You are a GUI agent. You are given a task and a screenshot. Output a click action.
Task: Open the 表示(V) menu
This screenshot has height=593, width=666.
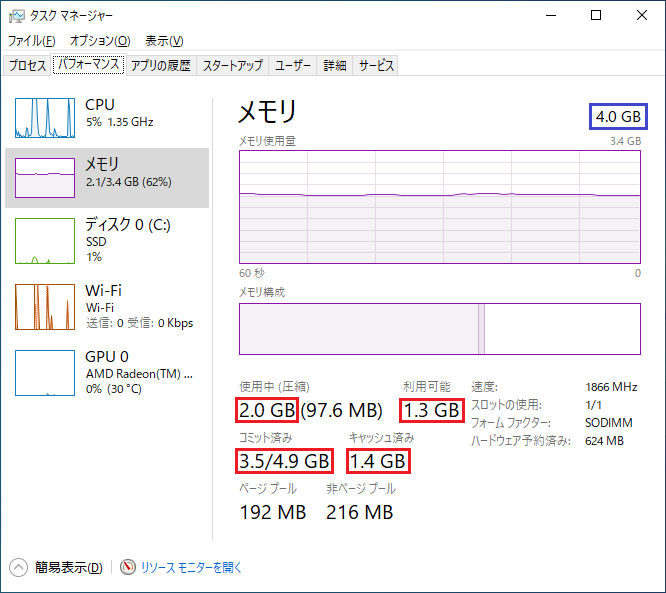coord(164,41)
